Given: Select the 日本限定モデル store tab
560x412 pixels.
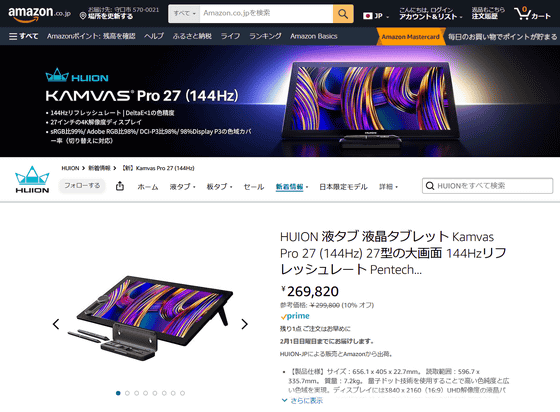Looking at the screenshot, I should pos(343,187).
